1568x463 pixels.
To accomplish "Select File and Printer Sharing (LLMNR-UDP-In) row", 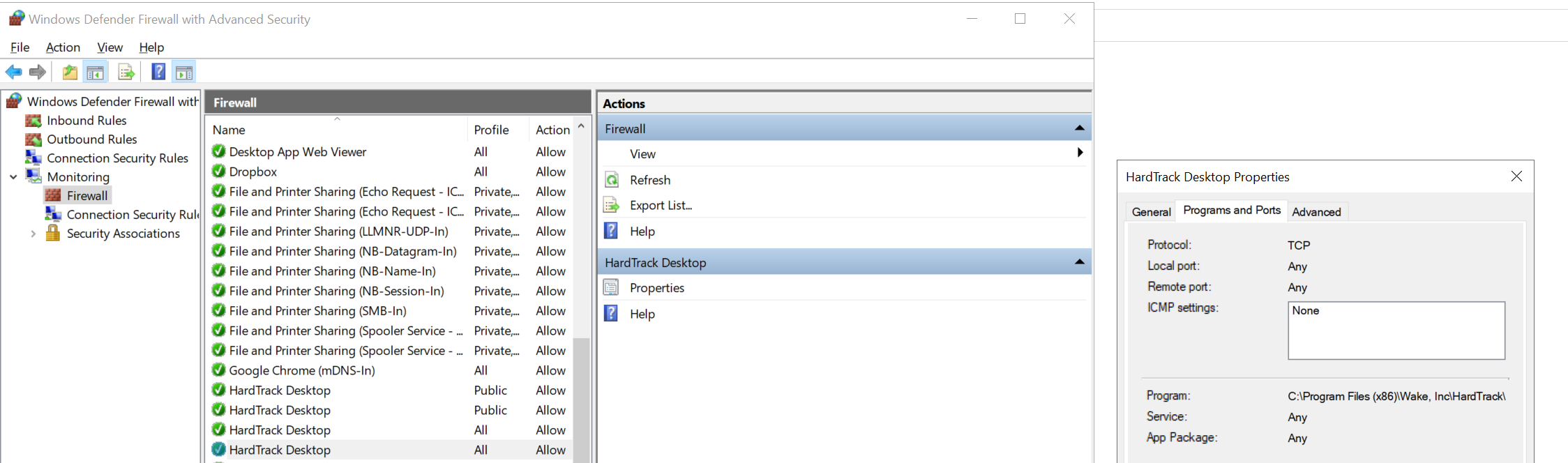I will 391,231.
